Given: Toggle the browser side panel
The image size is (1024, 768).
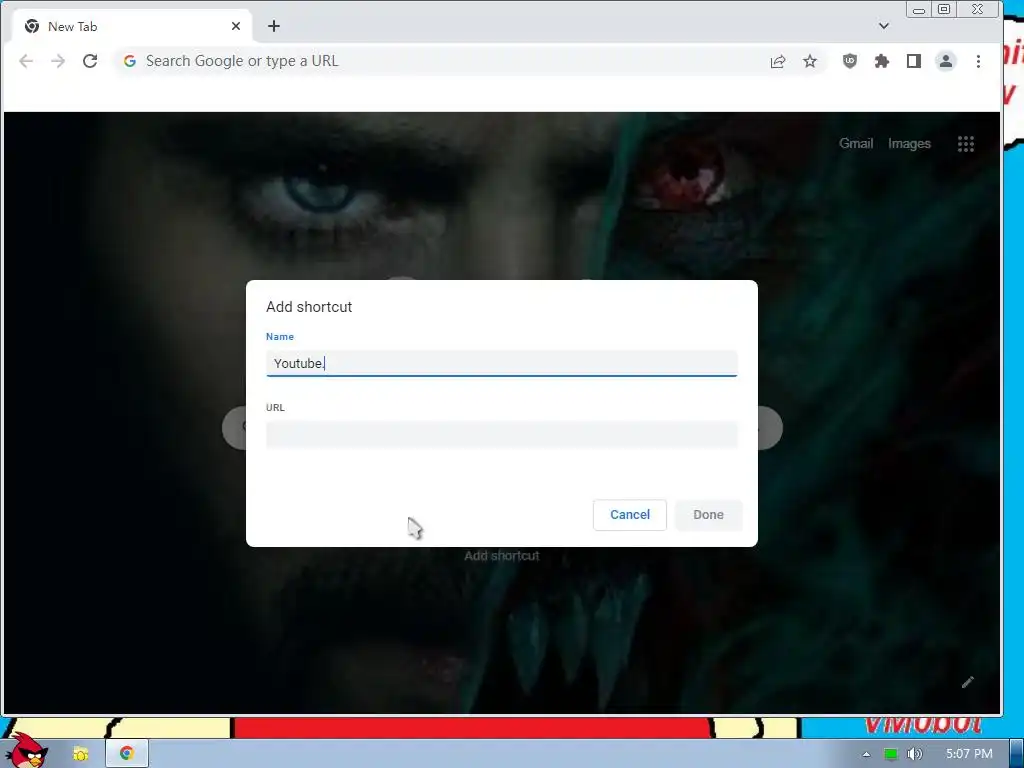Looking at the screenshot, I should point(914,61).
